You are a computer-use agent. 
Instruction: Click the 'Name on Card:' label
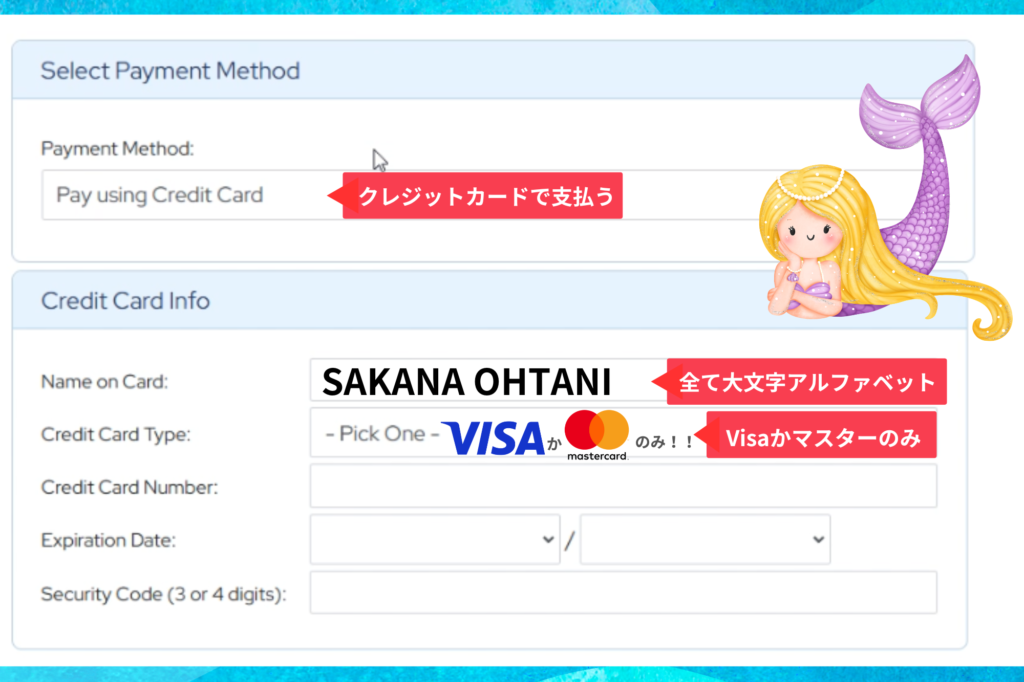[104, 382]
